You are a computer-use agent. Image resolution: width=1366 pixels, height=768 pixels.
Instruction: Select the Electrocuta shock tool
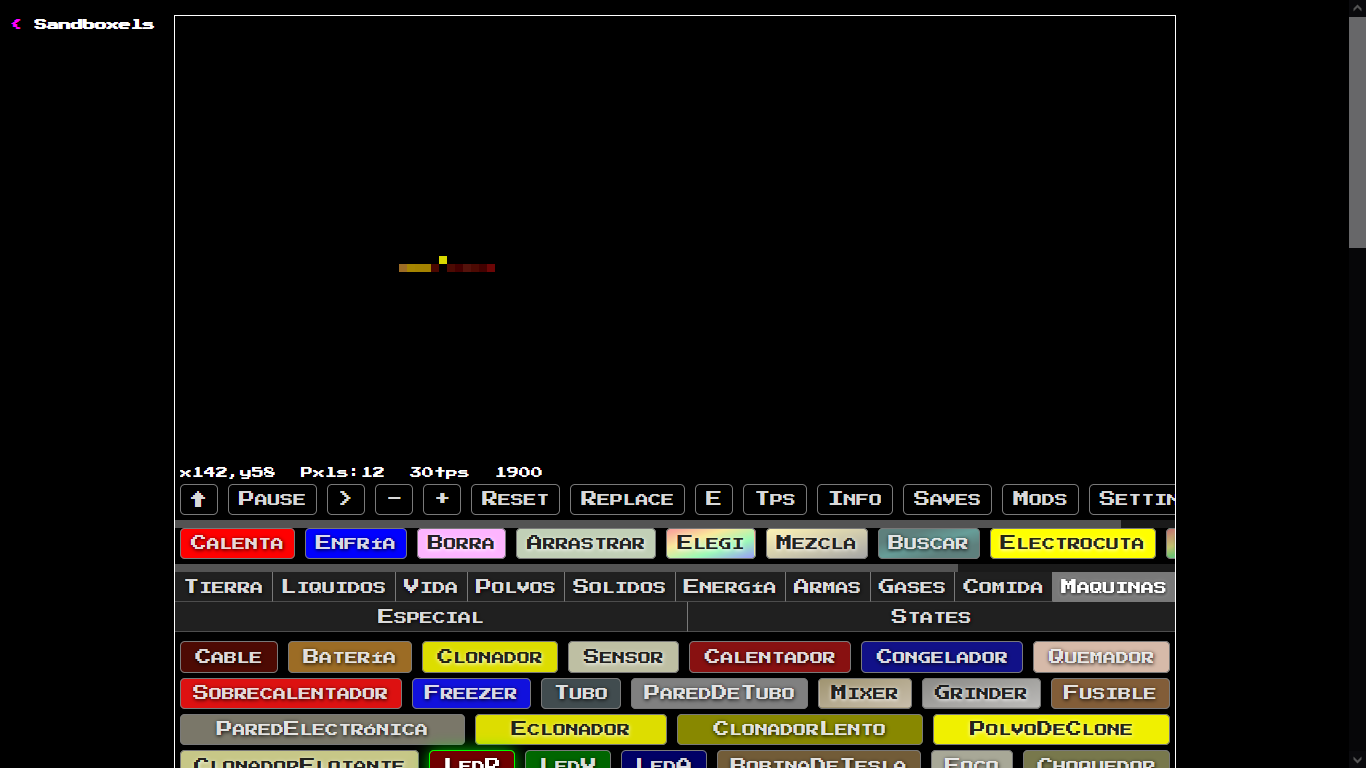pyautogui.click(x=1073, y=543)
